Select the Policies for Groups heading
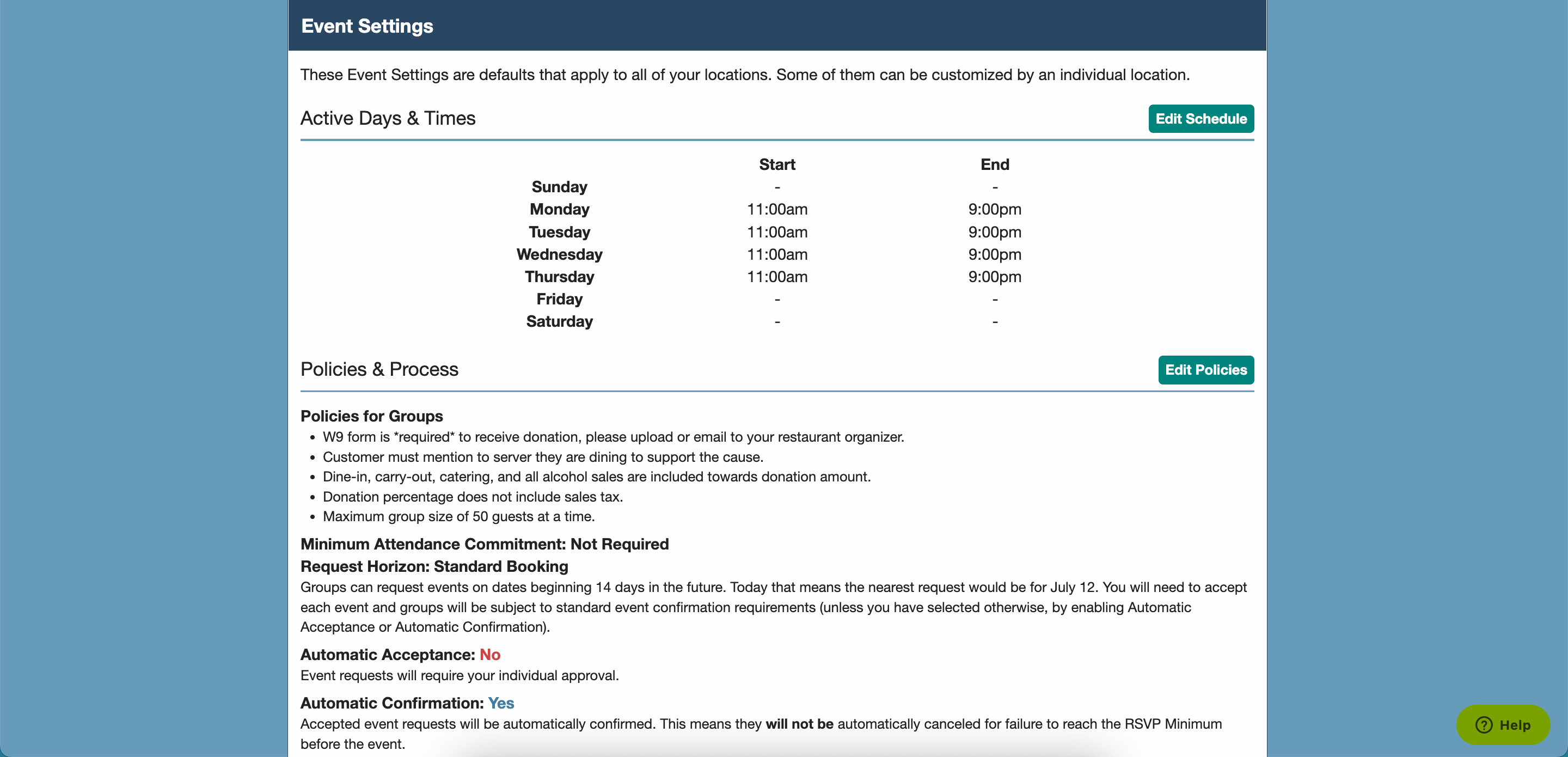Image resolution: width=1568 pixels, height=757 pixels. pyautogui.click(x=371, y=416)
